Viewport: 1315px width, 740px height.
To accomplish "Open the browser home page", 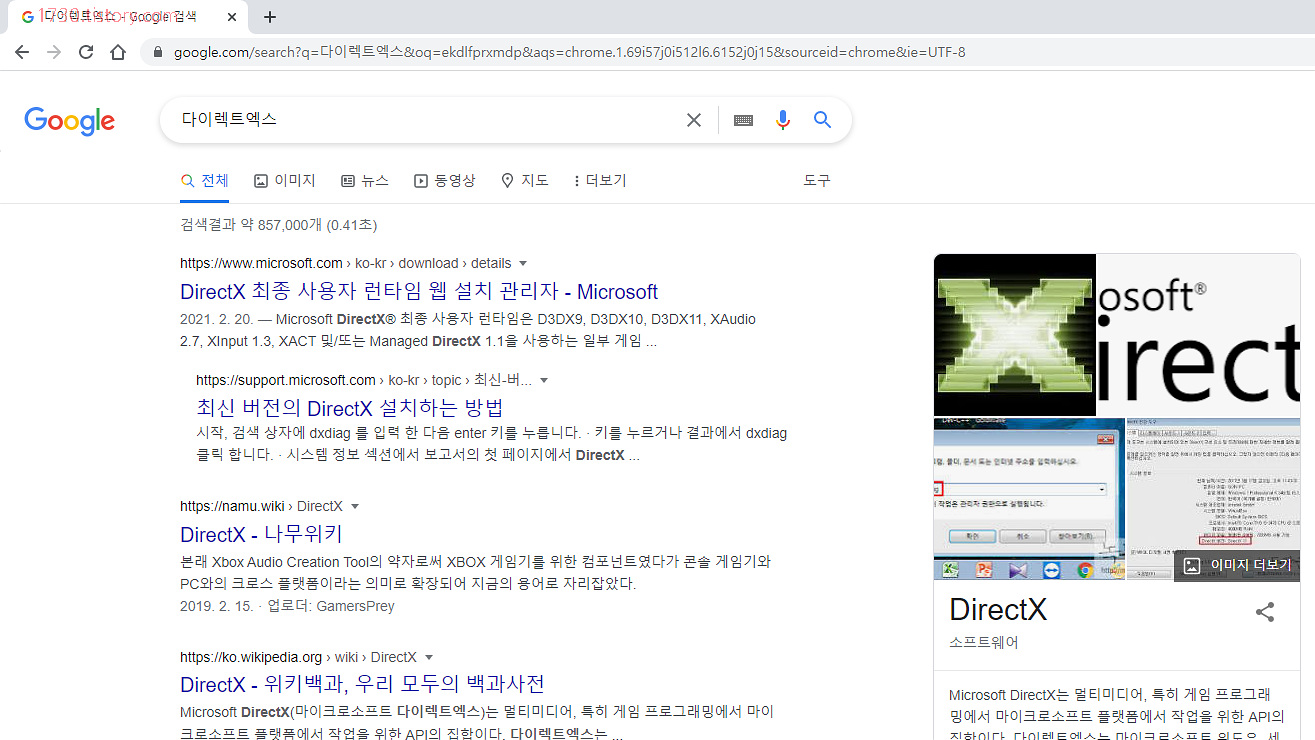I will tap(118, 52).
